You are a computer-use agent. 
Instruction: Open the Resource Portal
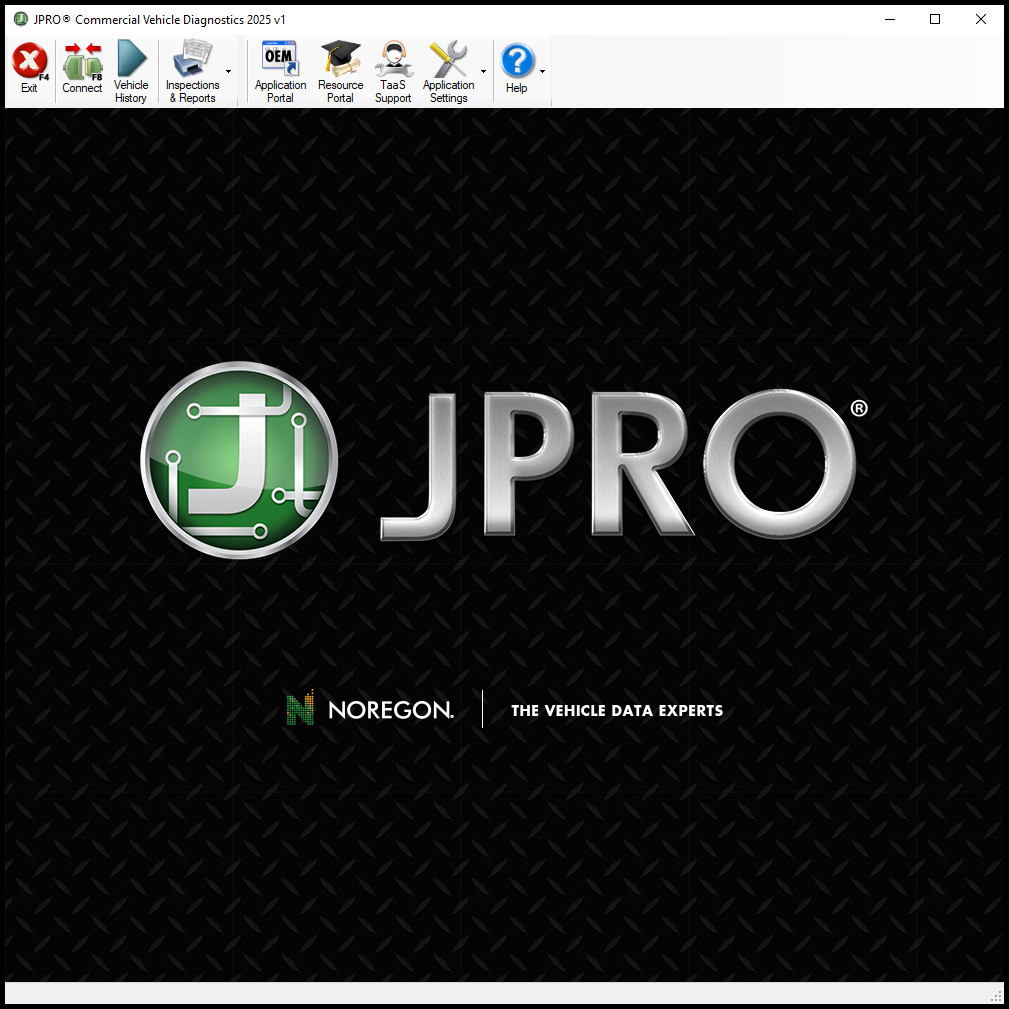(340, 68)
